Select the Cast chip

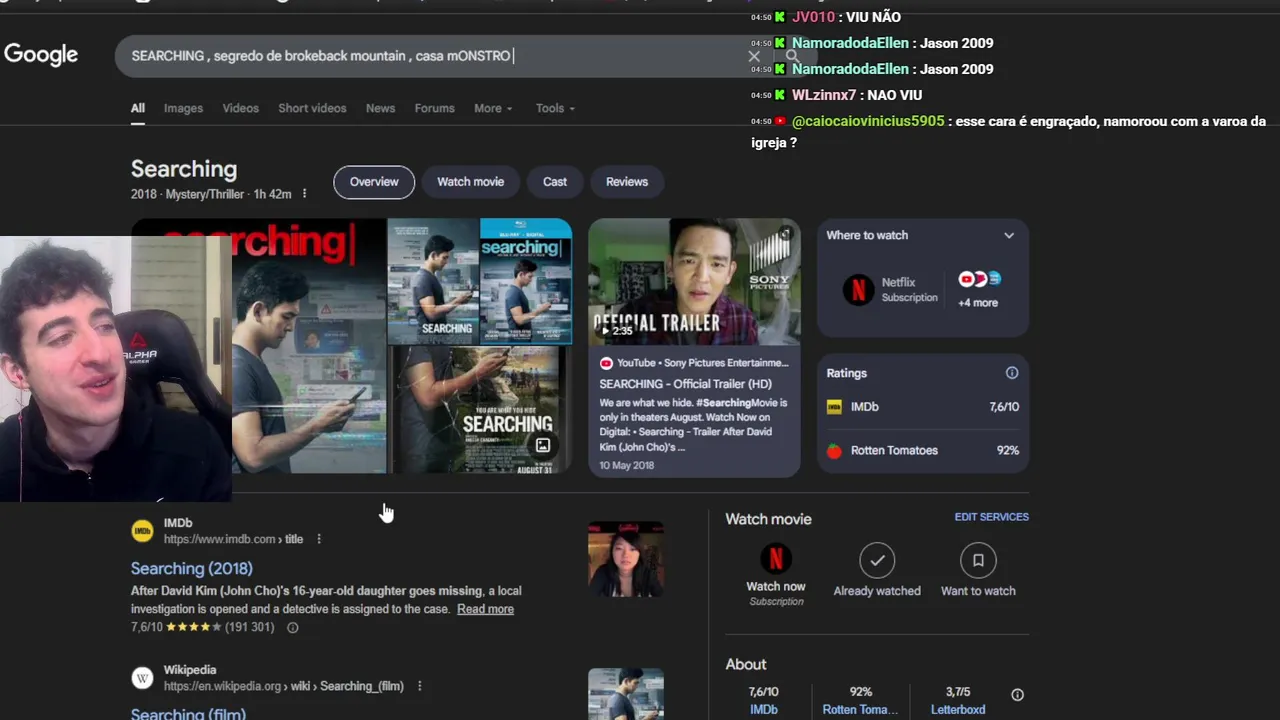(555, 182)
